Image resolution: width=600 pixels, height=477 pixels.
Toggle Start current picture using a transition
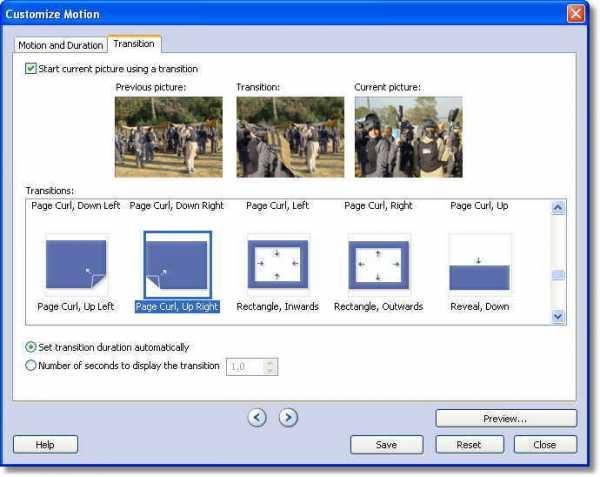coord(30,69)
